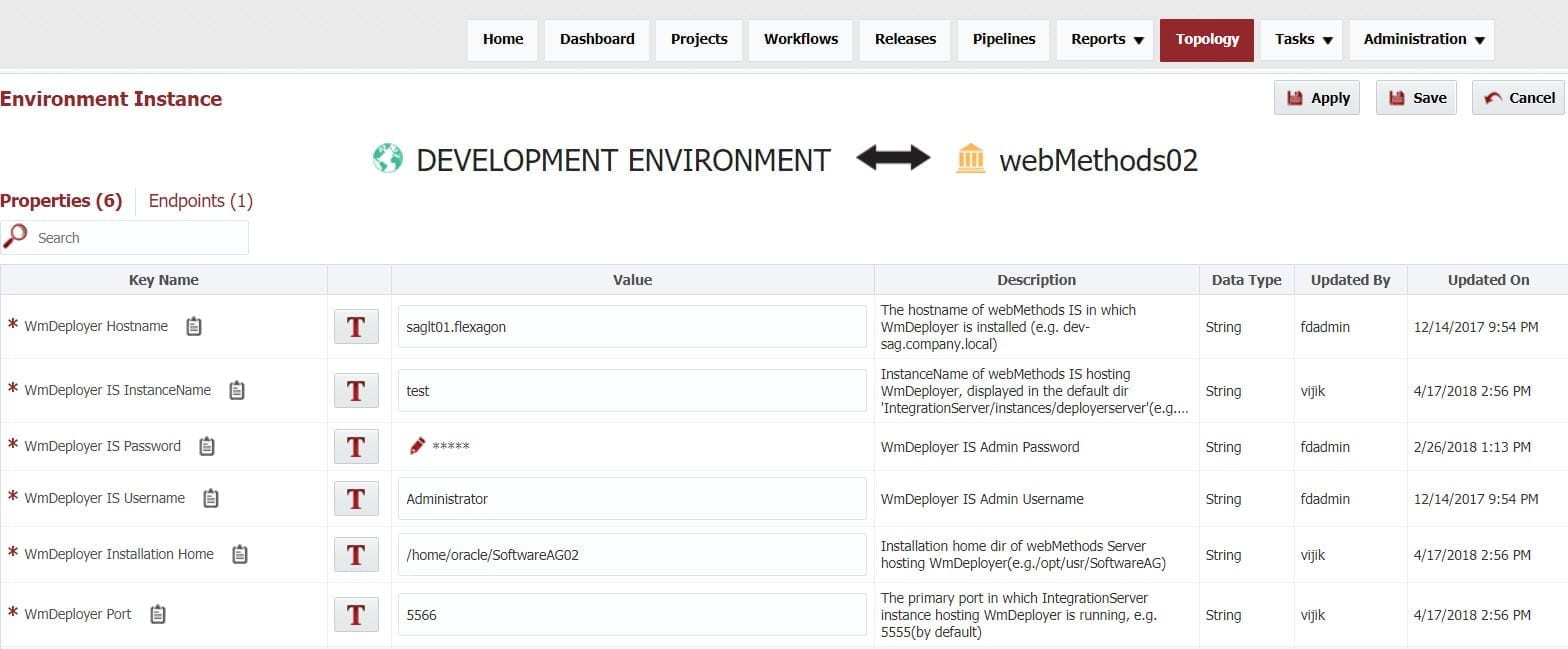Click the Description column header
Viewport: 1568px width, 649px height.
point(1037,280)
